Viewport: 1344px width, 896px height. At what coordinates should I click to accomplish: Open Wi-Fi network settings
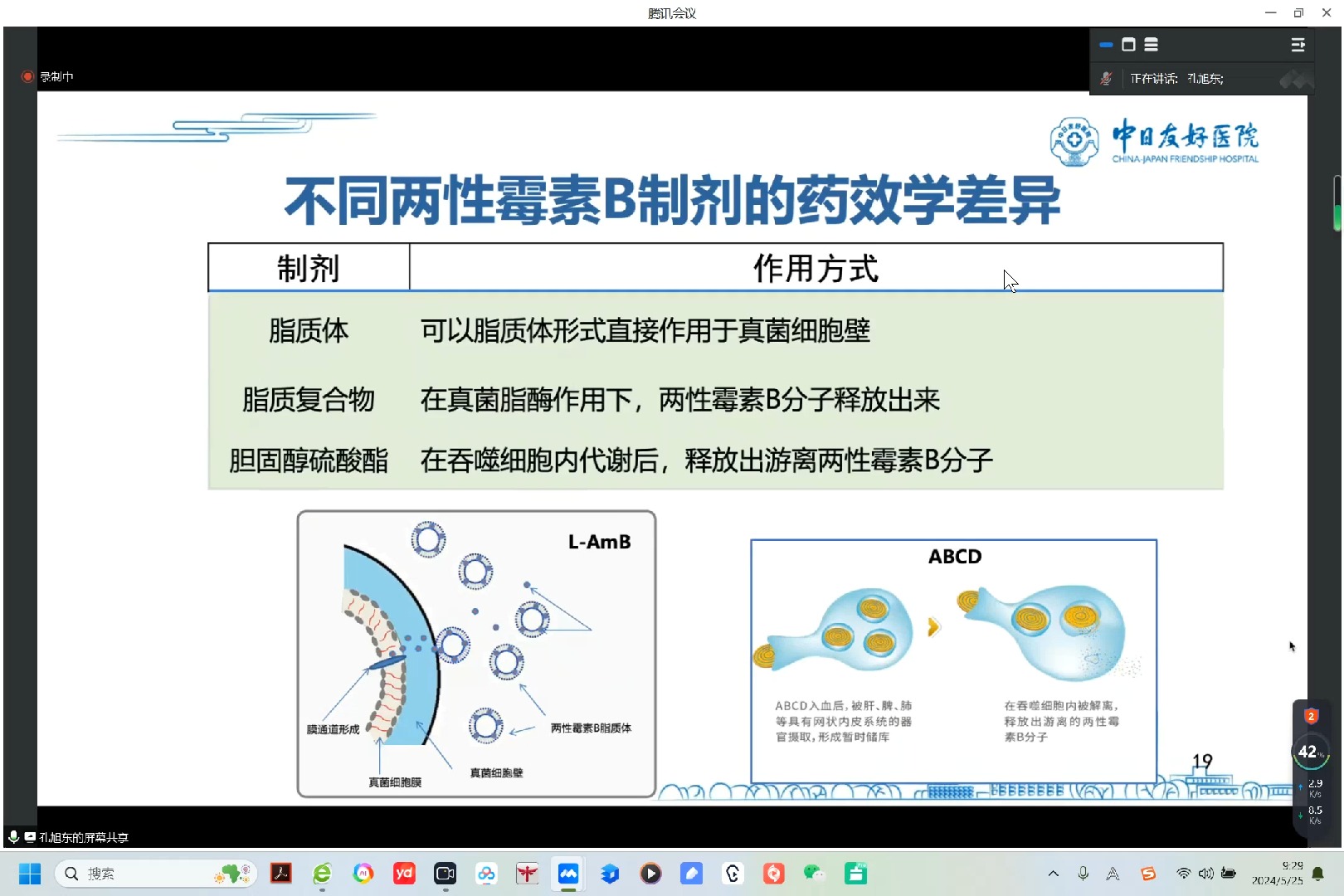click(x=1184, y=874)
